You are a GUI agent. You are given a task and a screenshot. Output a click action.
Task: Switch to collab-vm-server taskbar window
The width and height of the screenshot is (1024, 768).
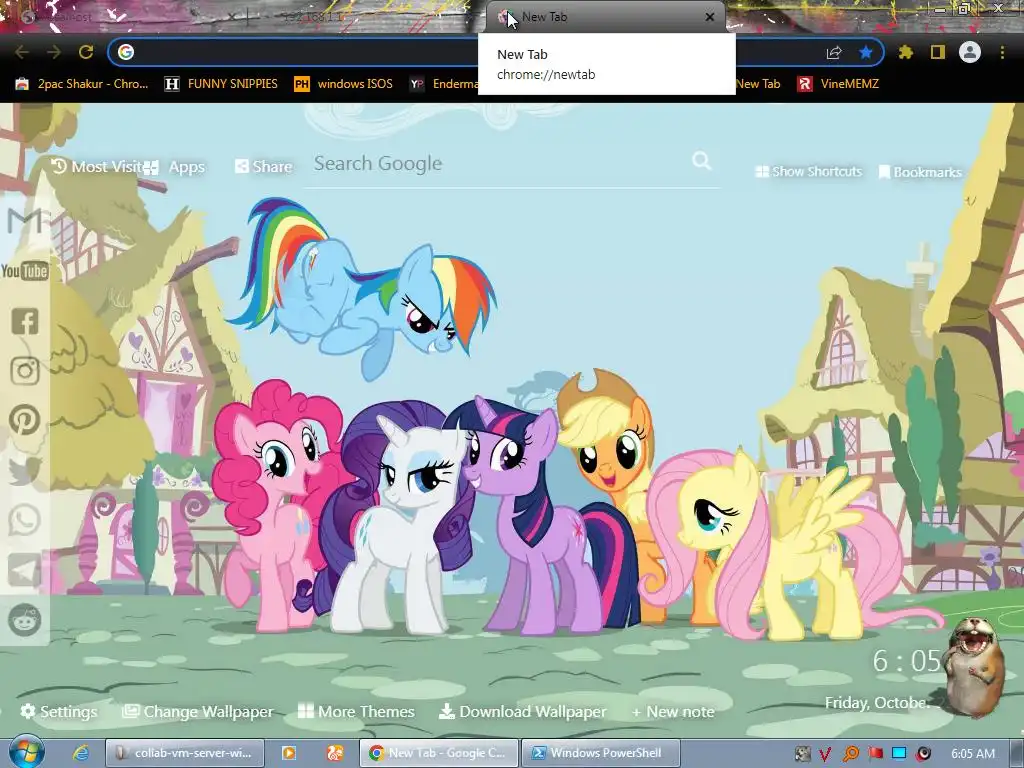tap(184, 753)
